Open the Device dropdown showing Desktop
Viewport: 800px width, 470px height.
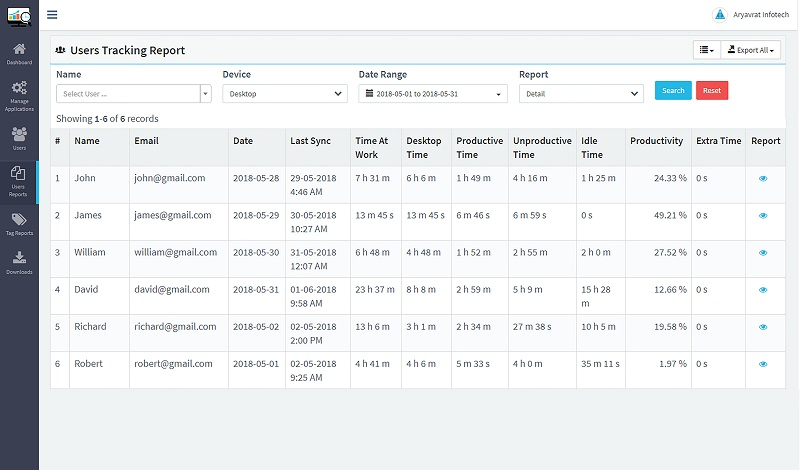[x=284, y=93]
